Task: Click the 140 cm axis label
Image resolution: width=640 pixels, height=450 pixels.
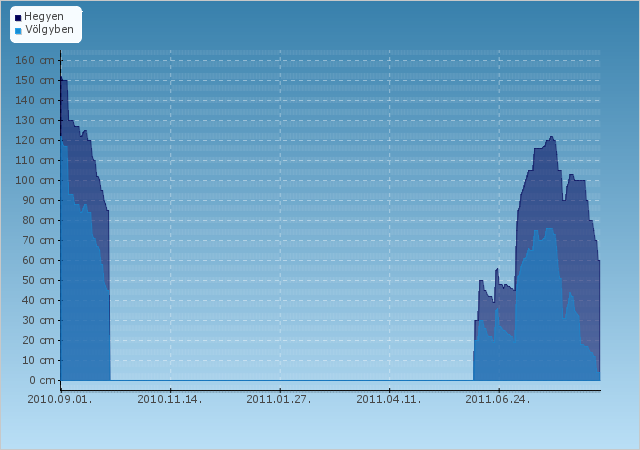Action: [x=35, y=100]
